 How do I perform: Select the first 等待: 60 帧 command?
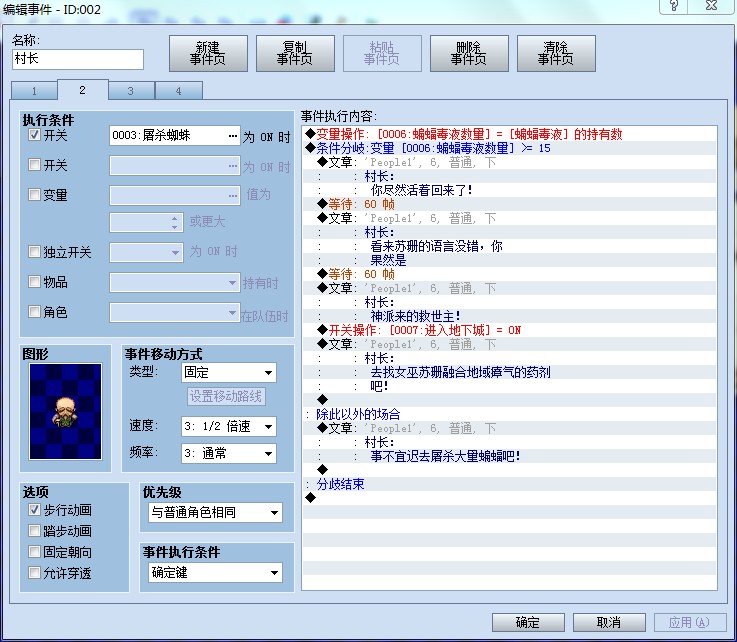click(510, 204)
